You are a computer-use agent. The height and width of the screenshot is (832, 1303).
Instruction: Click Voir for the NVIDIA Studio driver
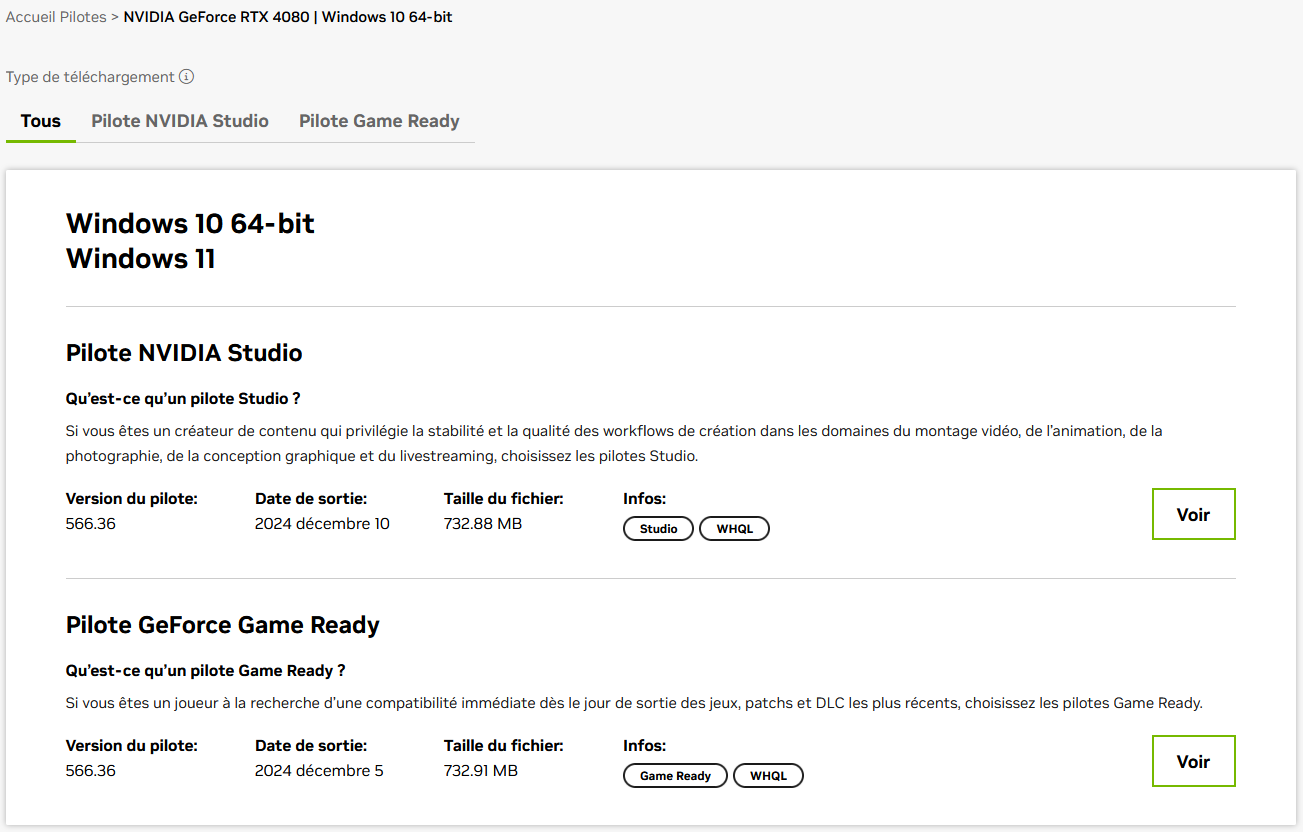point(1193,514)
